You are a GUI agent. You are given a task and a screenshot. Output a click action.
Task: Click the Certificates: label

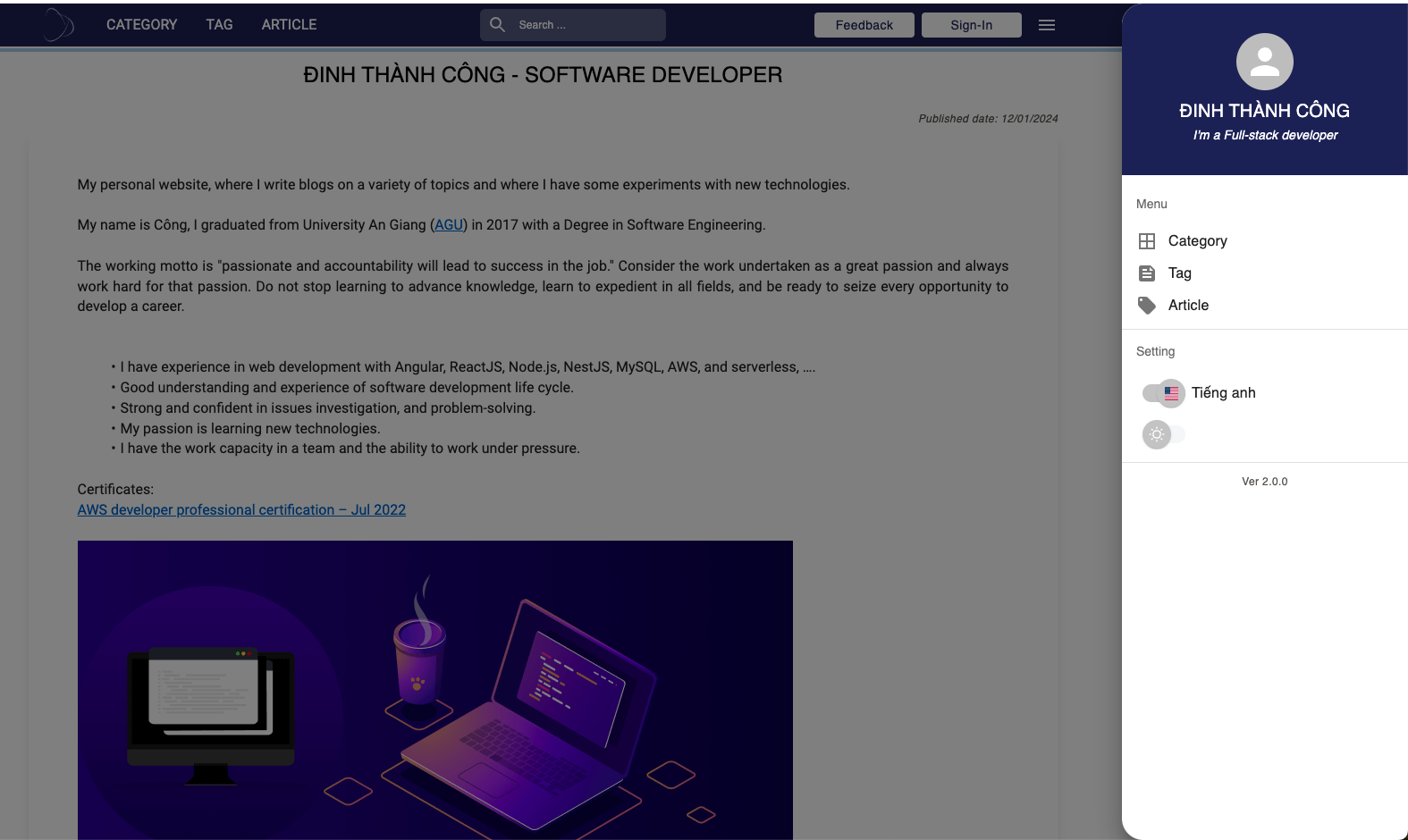[x=115, y=490]
